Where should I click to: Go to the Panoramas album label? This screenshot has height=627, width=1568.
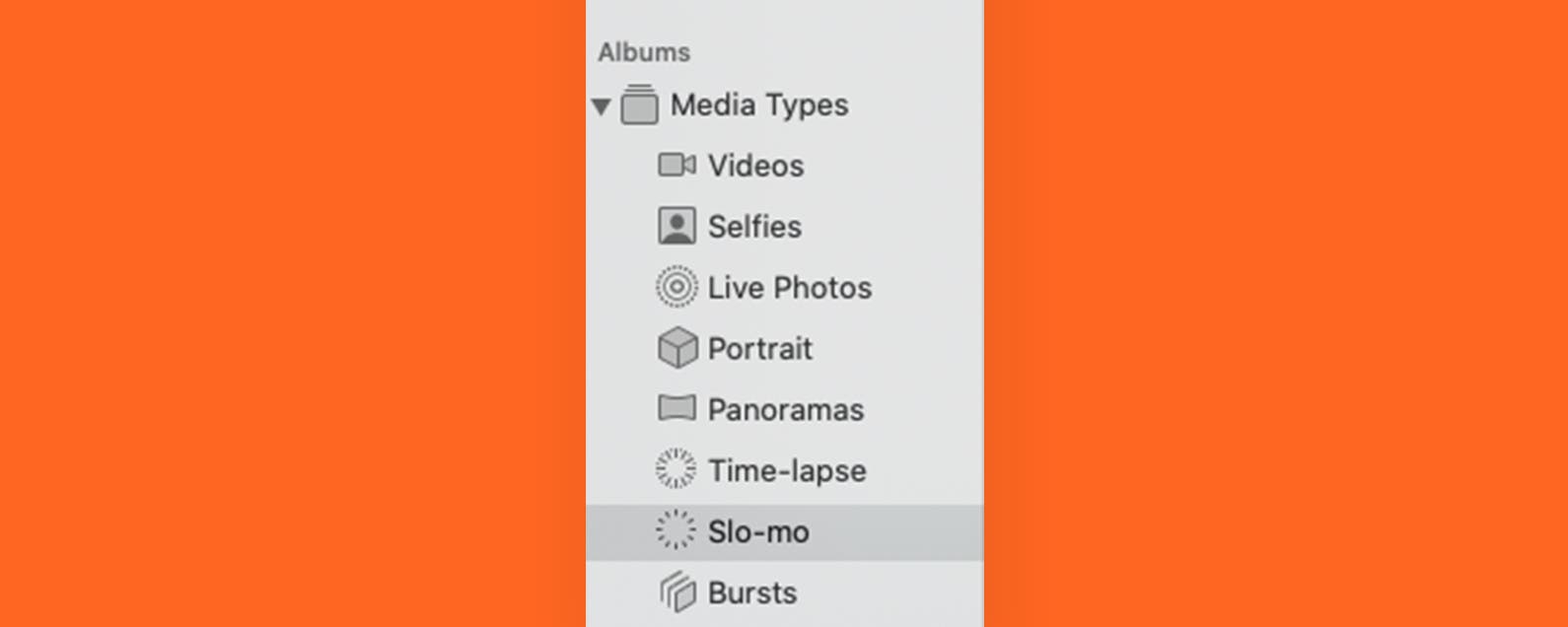(x=785, y=410)
